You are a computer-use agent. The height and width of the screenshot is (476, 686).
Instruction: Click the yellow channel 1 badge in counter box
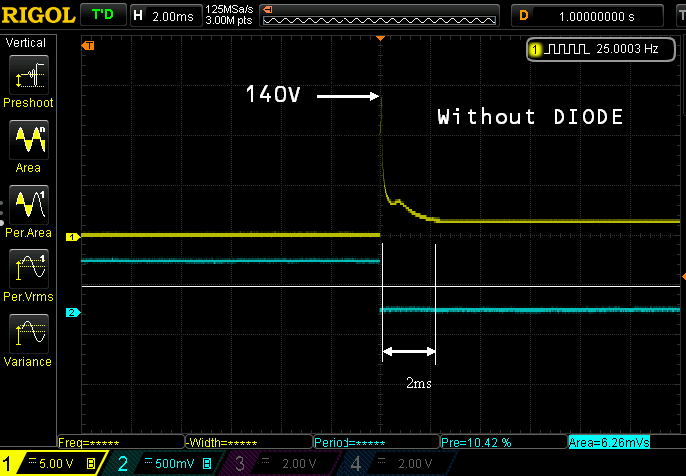click(535, 49)
